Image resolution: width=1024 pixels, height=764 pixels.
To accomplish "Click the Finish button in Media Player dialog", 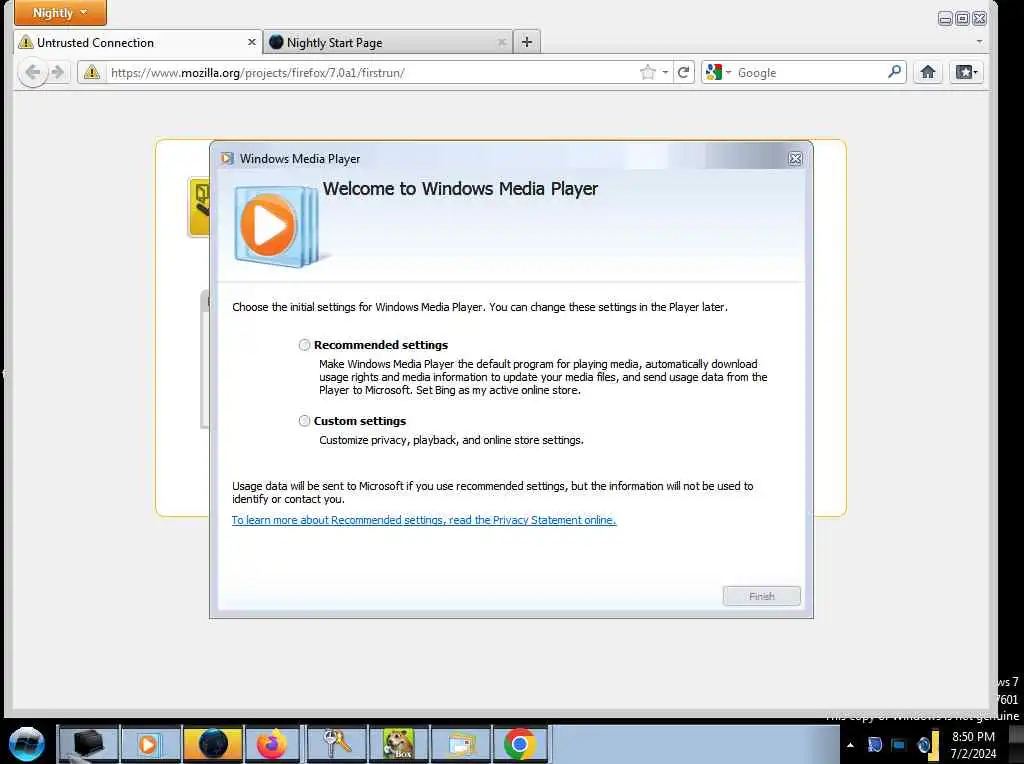I will [761, 596].
